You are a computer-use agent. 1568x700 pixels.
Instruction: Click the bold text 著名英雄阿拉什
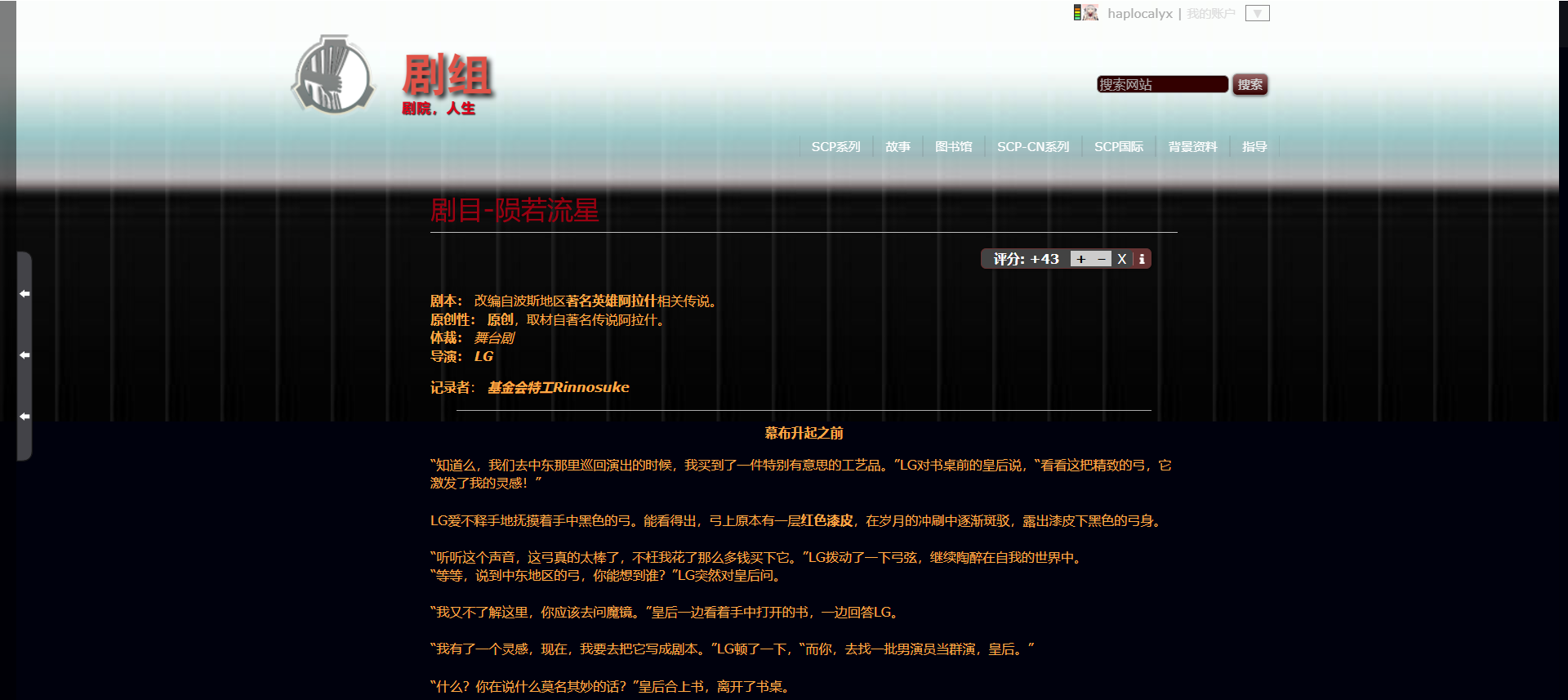(611, 301)
